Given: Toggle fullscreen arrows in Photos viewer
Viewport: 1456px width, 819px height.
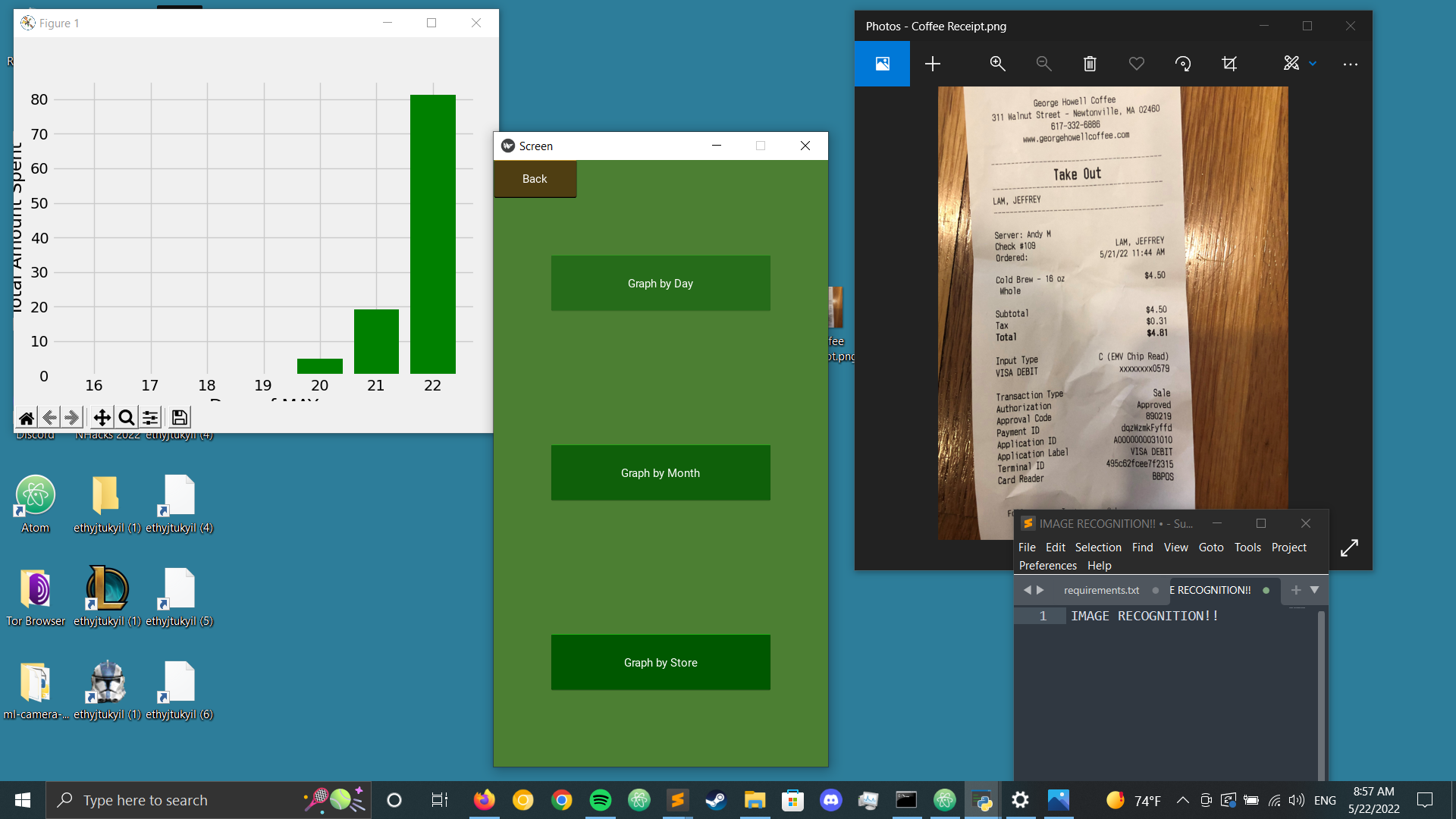Looking at the screenshot, I should coord(1349,548).
